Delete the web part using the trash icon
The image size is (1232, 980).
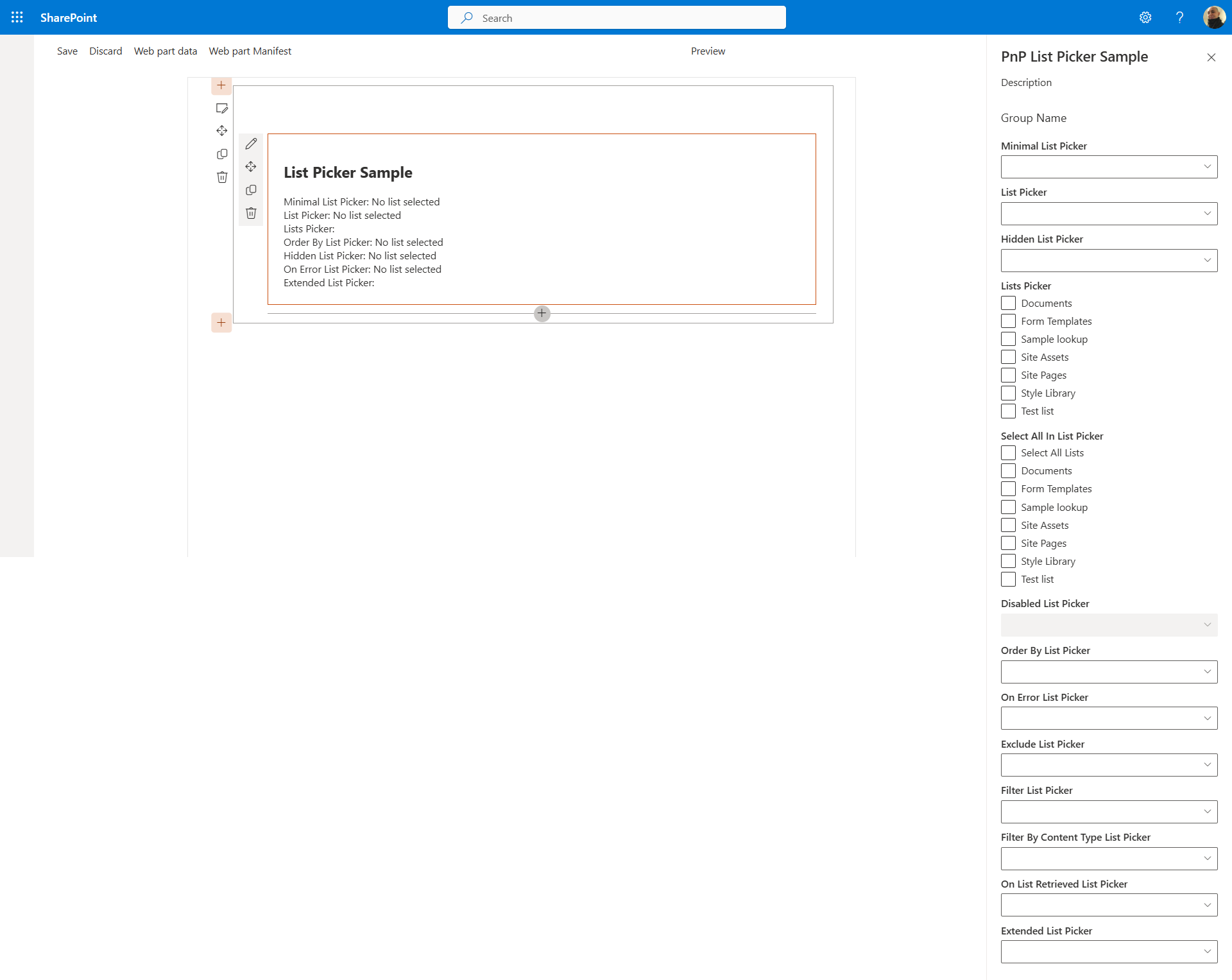[x=251, y=212]
